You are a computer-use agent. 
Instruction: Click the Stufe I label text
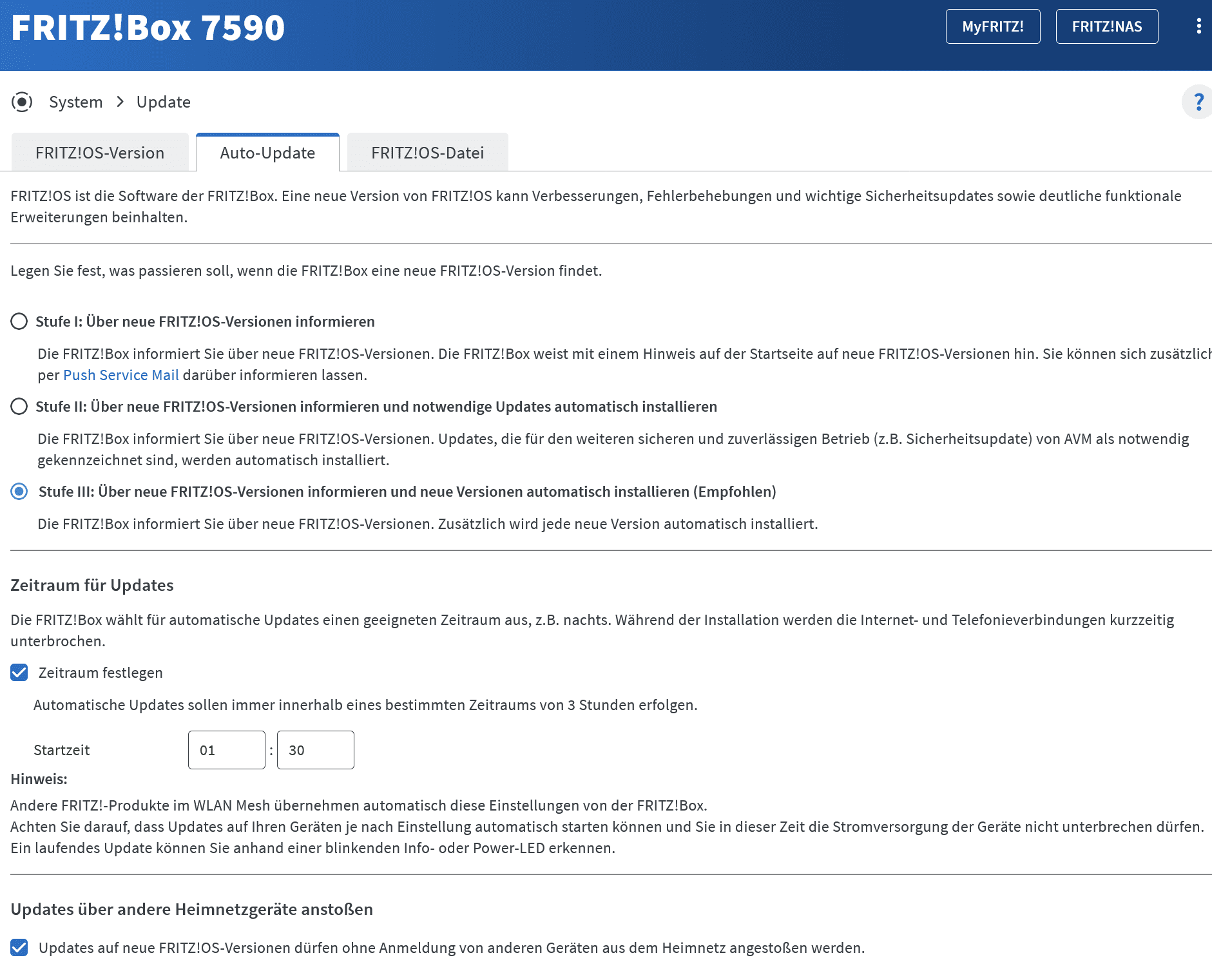(205, 322)
